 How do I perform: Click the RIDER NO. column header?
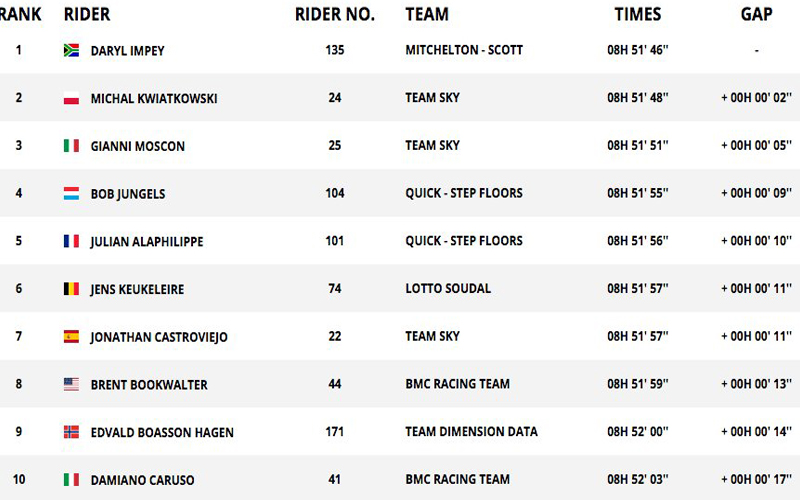(335, 14)
